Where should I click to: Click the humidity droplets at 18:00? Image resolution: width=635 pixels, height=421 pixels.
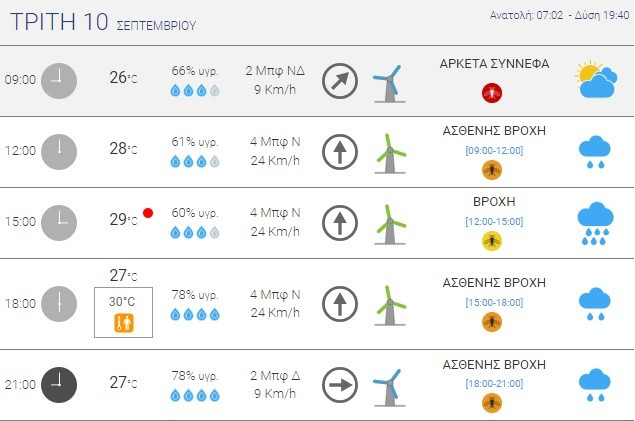(x=195, y=314)
